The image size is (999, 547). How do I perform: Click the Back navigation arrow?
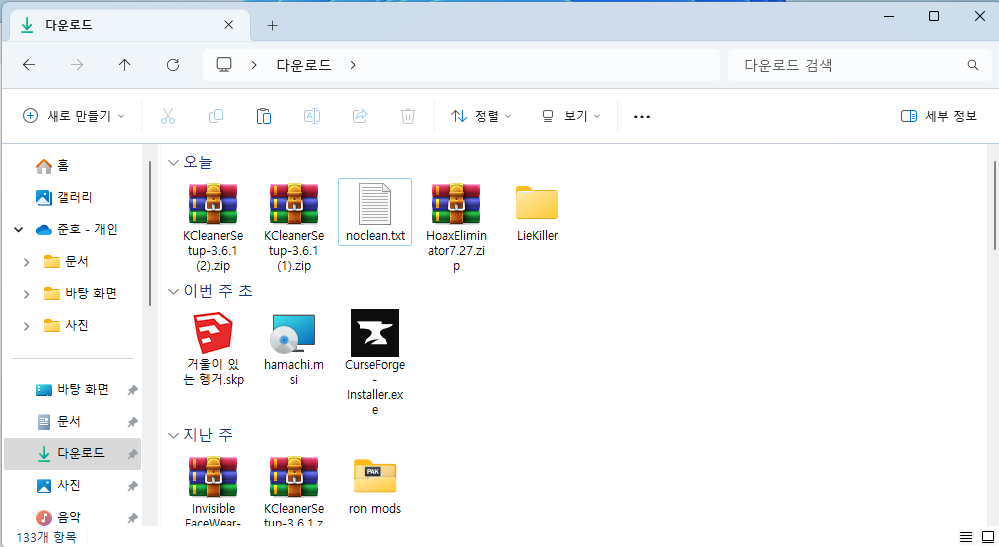[29, 65]
